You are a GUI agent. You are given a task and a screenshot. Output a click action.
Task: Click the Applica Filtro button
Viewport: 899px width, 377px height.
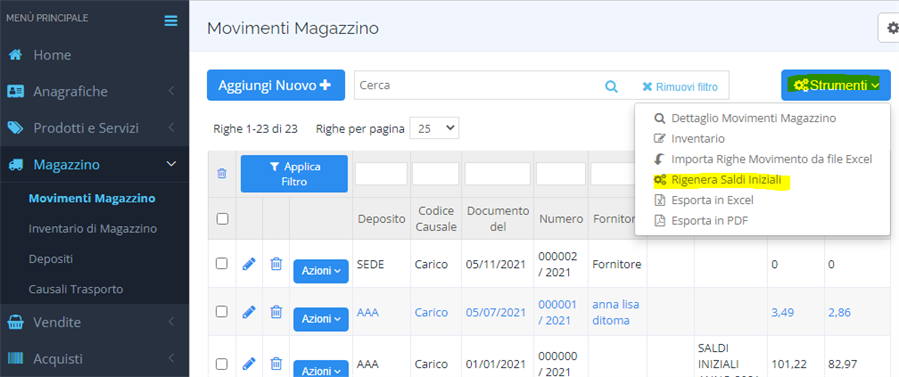(x=294, y=174)
